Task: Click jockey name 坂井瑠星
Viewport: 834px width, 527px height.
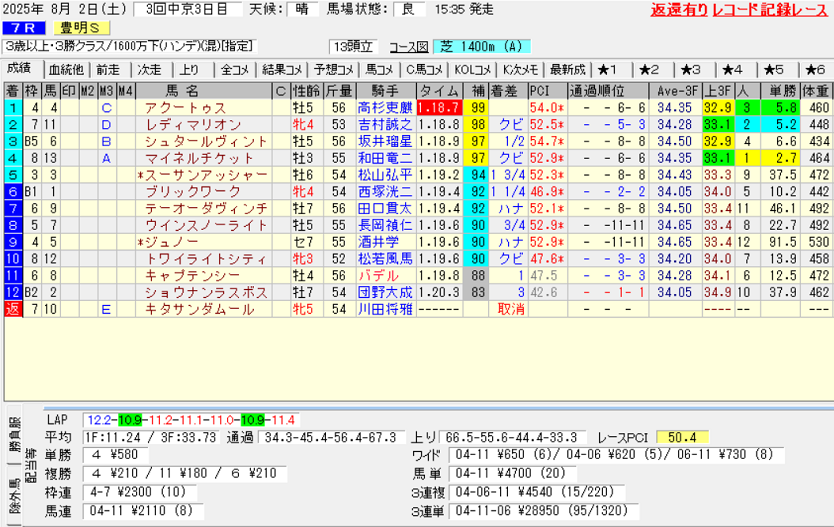Action: coord(384,141)
